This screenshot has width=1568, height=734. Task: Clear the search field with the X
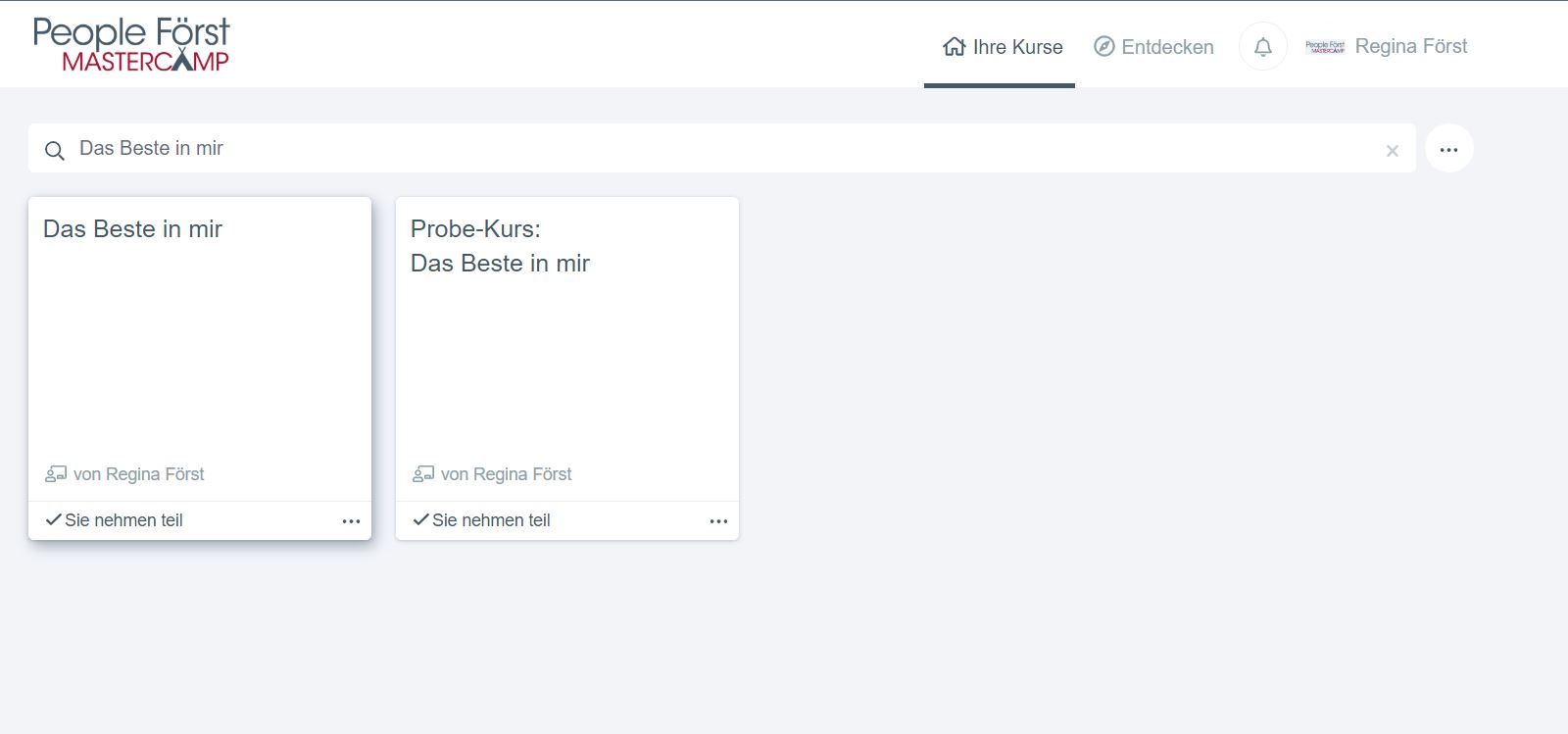click(x=1392, y=151)
